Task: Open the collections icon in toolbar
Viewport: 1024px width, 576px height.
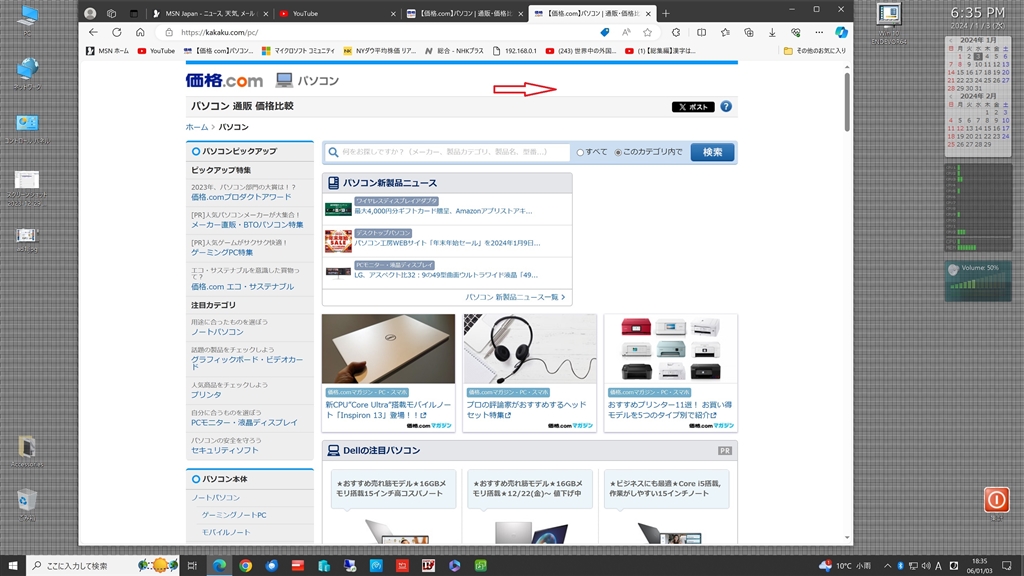Action: pos(748,32)
